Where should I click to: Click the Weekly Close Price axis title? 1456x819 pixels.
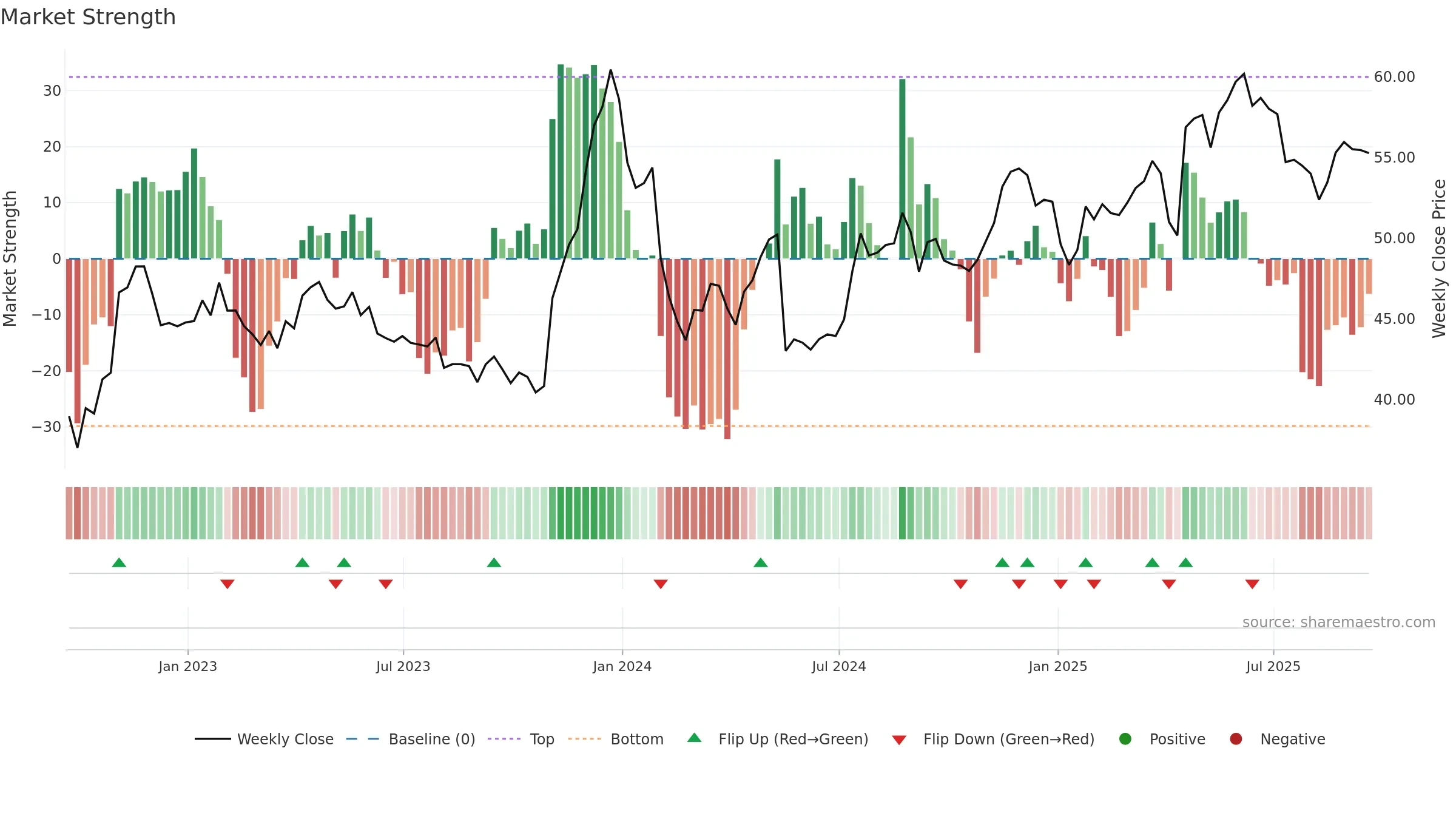tap(1439, 258)
